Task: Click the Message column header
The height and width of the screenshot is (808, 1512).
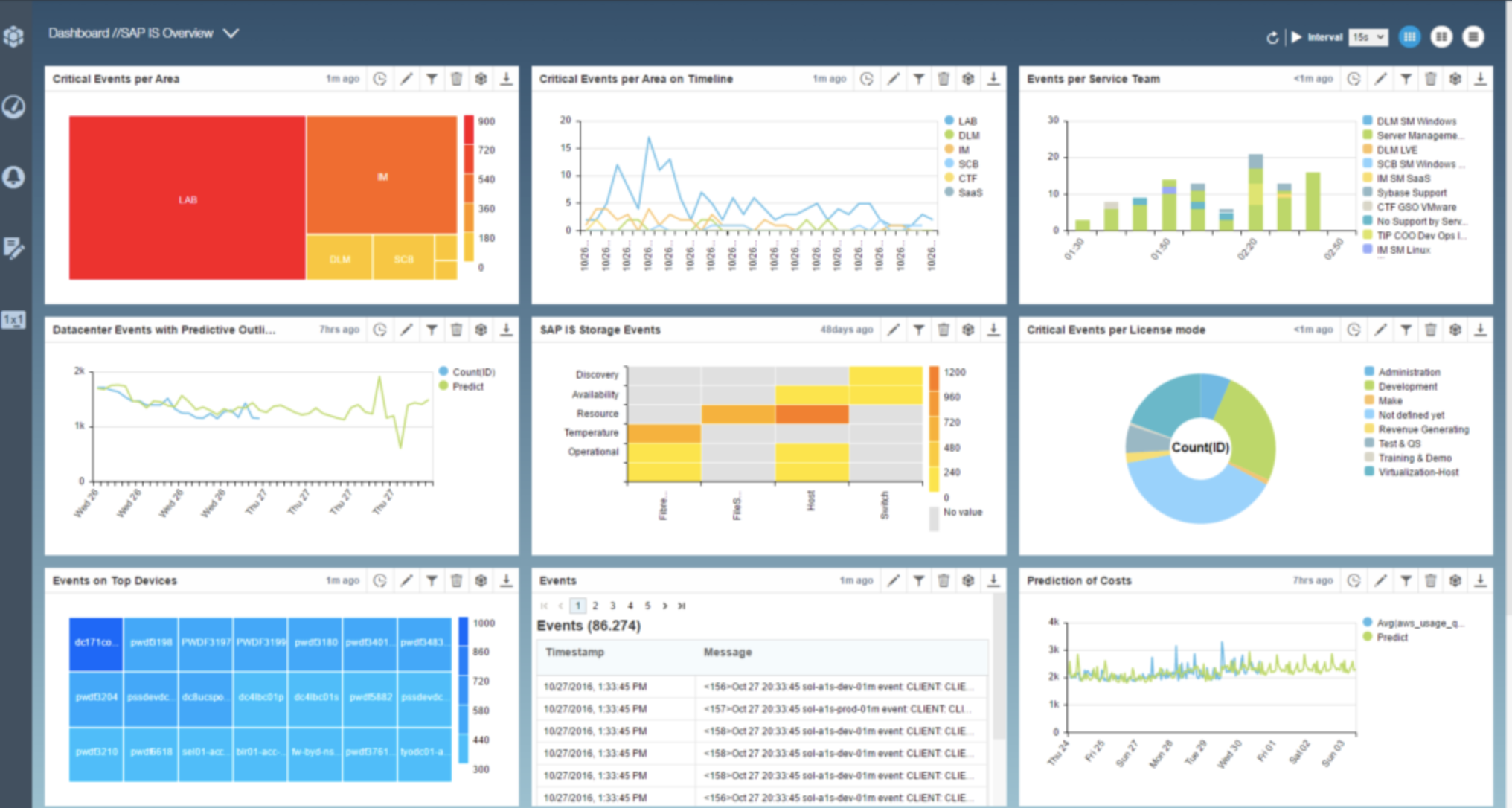Action: (x=727, y=652)
